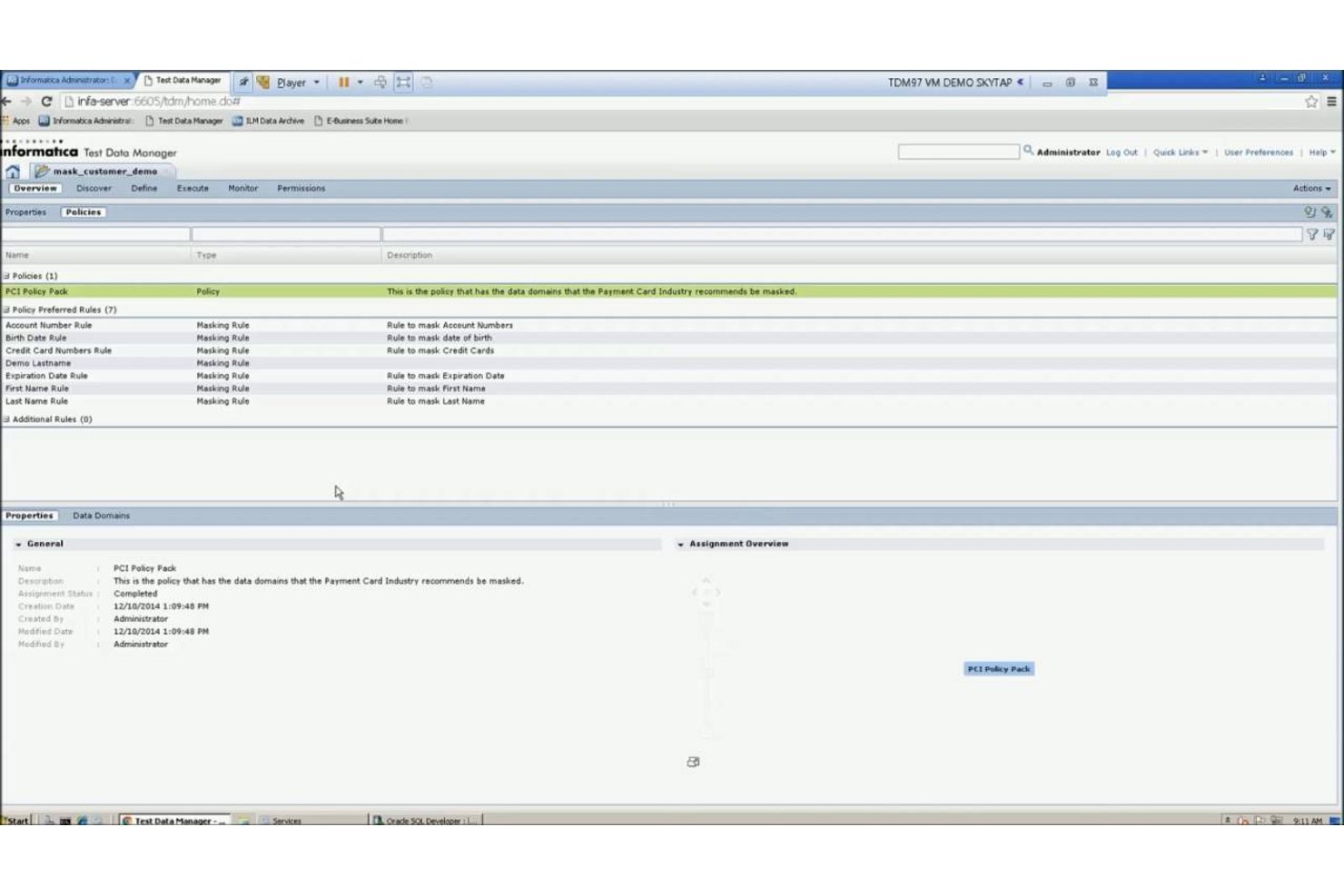This screenshot has width=1344, height=896.
Task: Open the Execute view
Action: click(x=193, y=189)
